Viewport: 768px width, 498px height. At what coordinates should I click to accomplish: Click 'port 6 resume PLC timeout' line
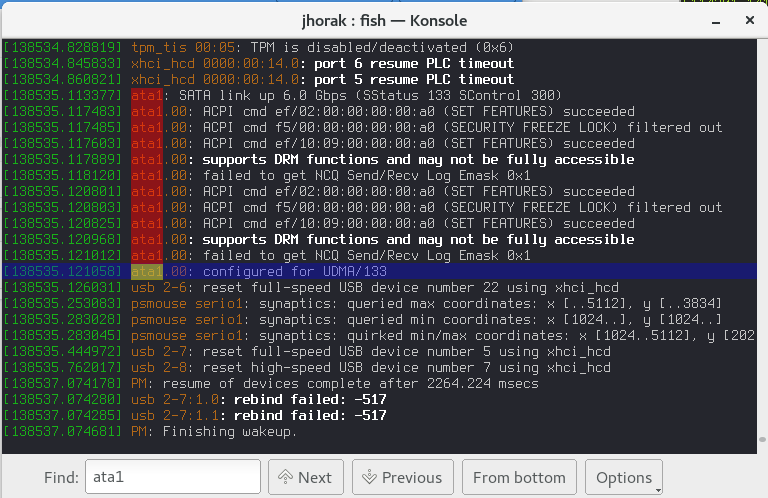pos(259,64)
